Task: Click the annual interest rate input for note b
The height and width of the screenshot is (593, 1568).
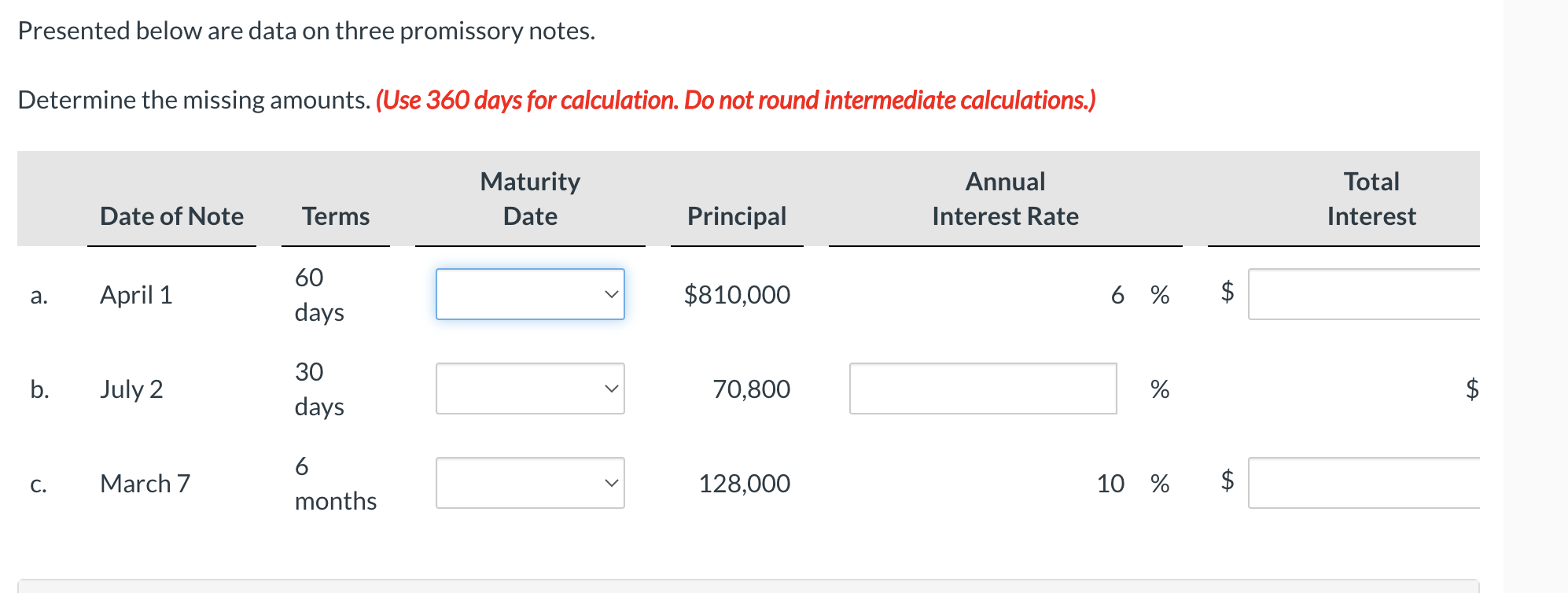Action: [983, 389]
